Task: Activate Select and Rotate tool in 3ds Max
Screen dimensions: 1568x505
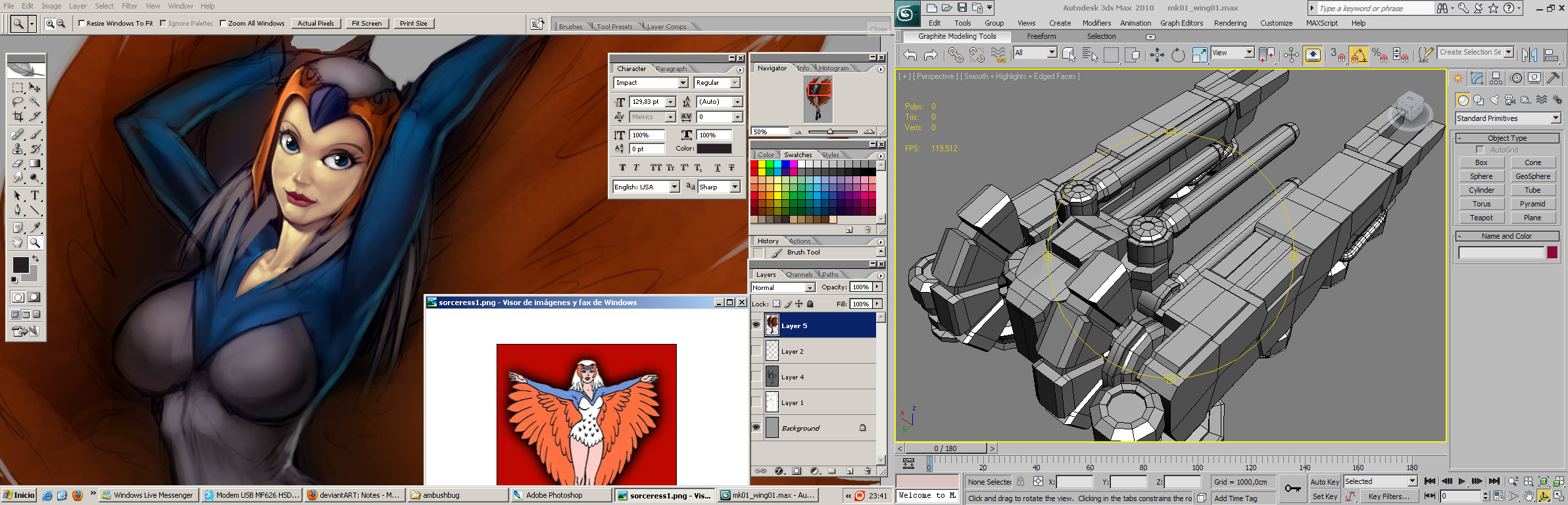Action: coord(1178,55)
